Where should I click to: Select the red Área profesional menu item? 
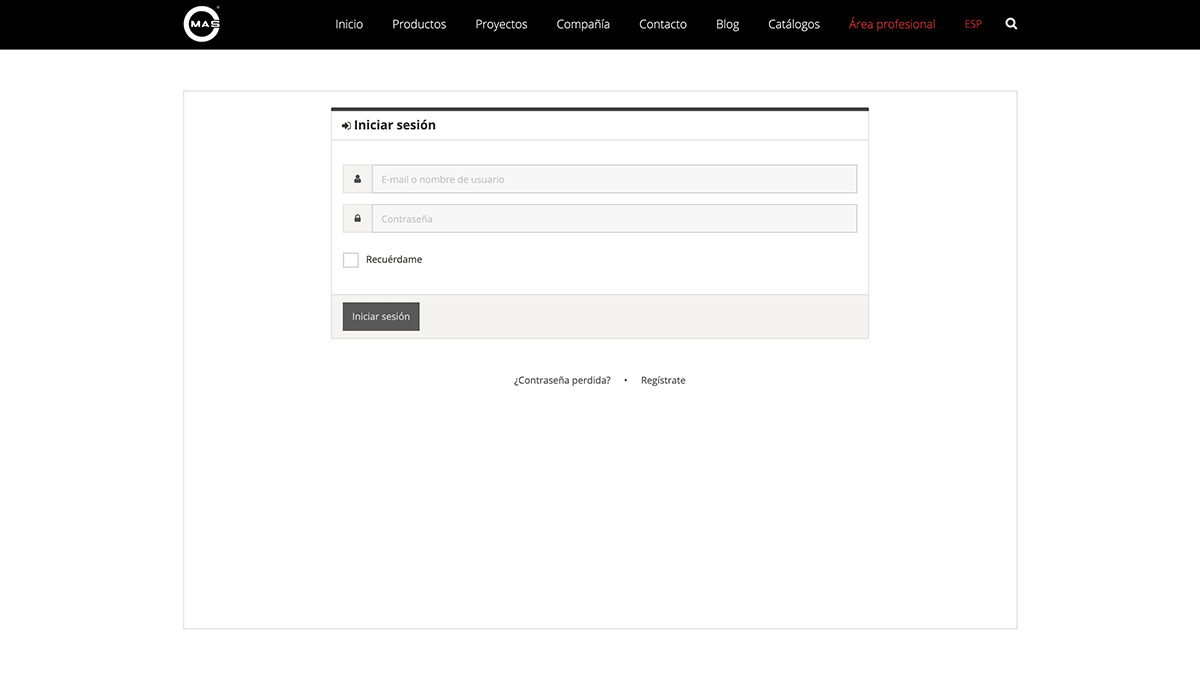[892, 24]
